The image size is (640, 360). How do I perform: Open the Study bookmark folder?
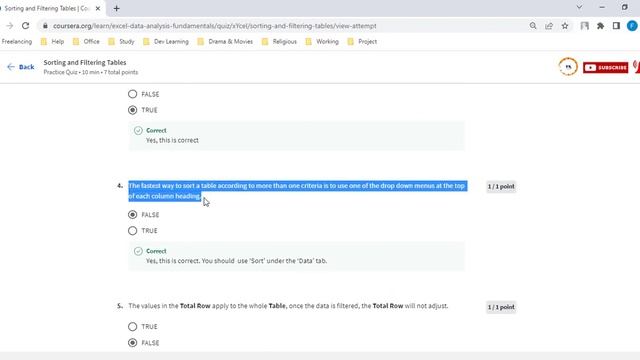tap(122, 42)
